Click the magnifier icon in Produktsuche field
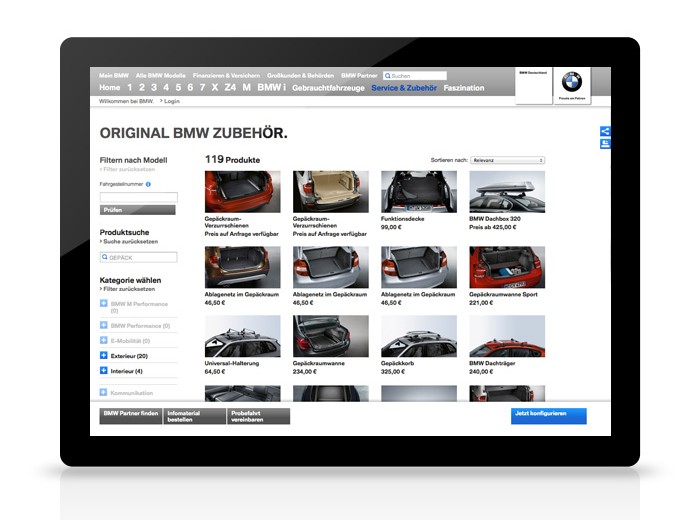Viewport: 700px width, 520px height. point(104,257)
